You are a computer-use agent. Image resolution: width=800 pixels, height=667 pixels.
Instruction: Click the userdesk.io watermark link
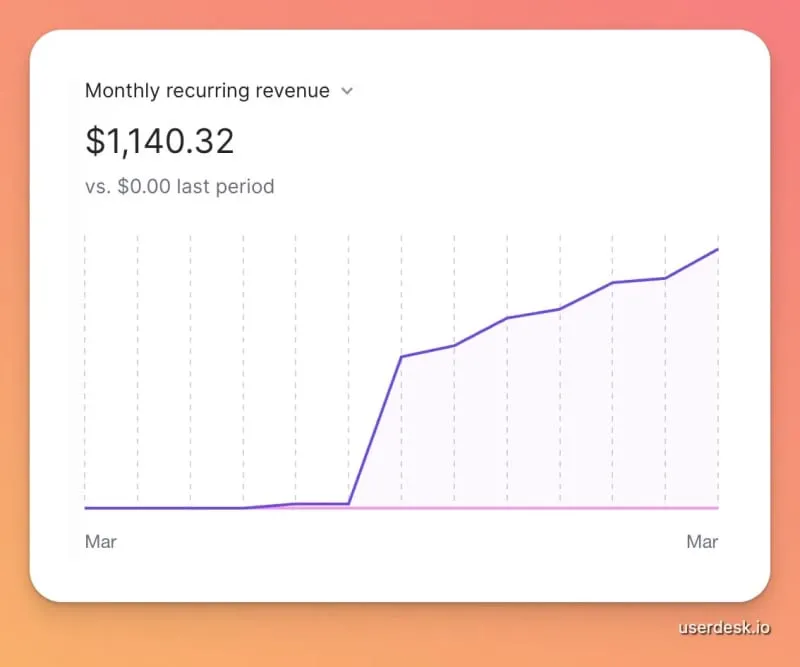[724, 628]
